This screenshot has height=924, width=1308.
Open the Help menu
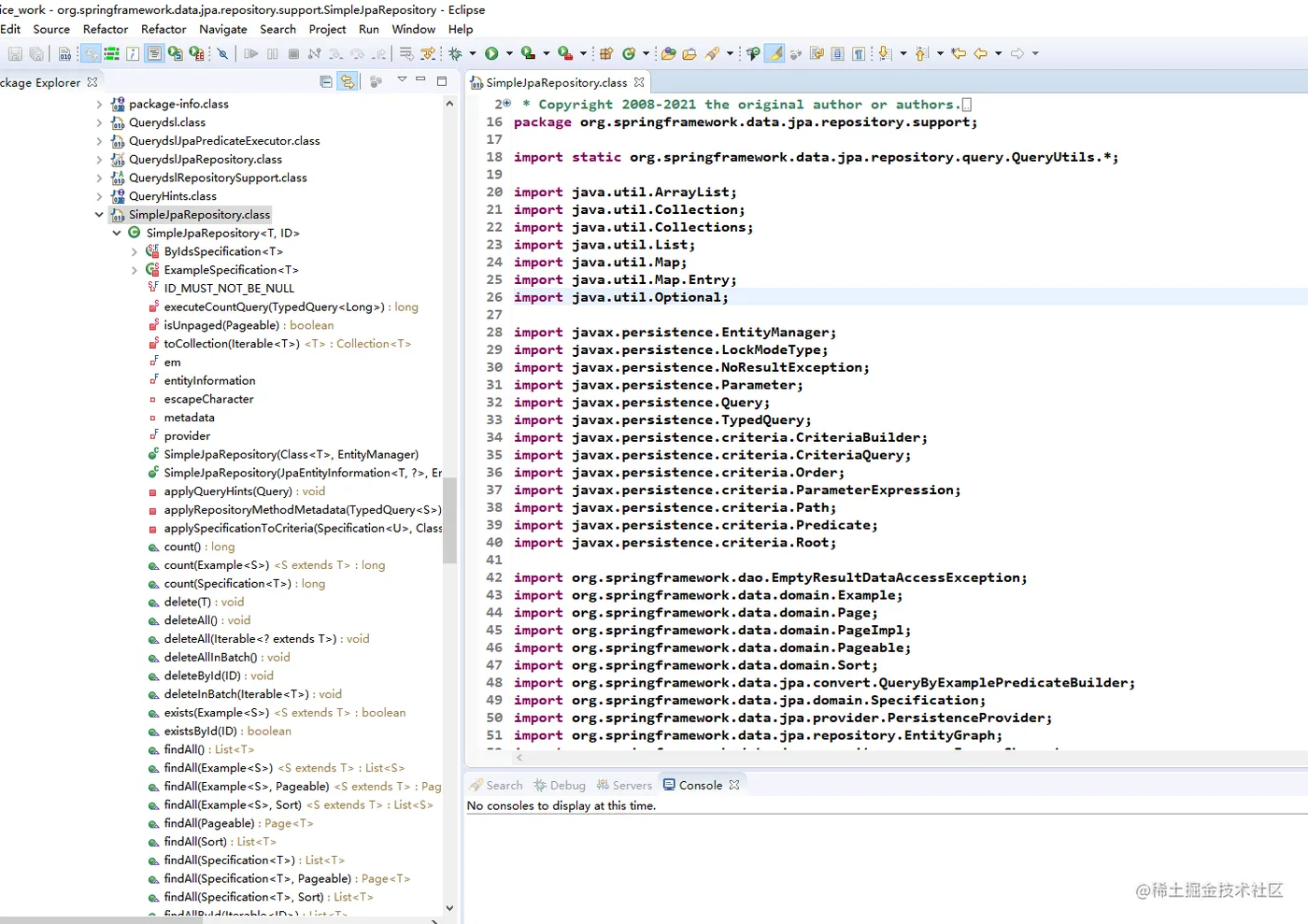(x=461, y=29)
